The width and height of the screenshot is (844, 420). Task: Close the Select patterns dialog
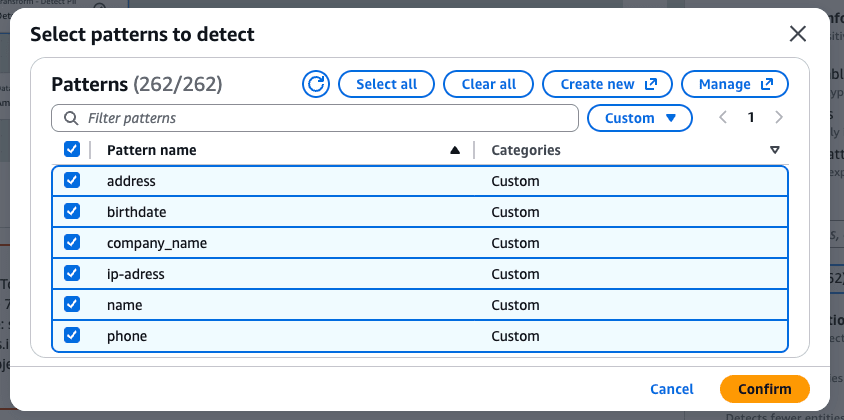pyautogui.click(x=797, y=34)
